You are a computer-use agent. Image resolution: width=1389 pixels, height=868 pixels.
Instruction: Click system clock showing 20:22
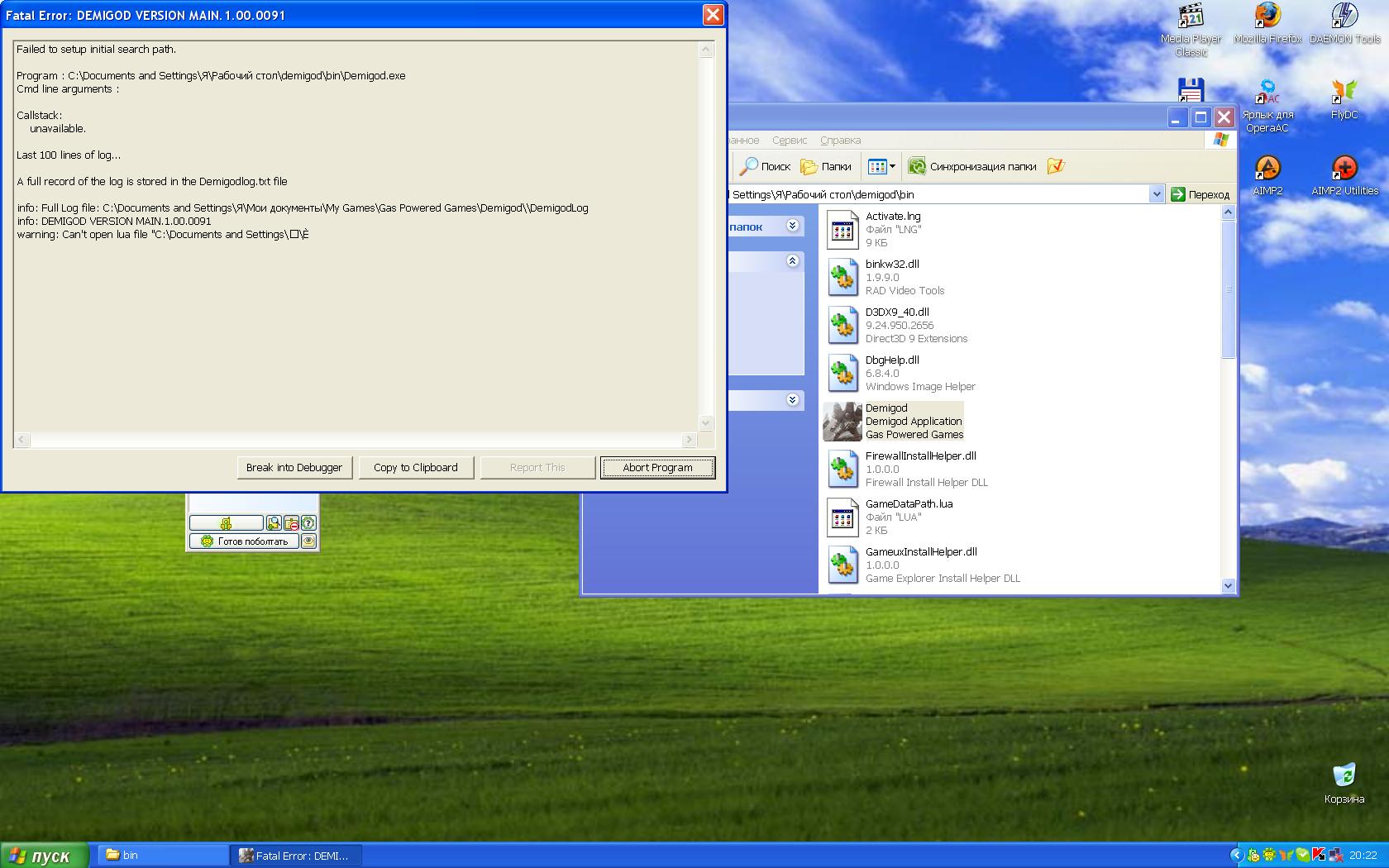pyautogui.click(x=1363, y=856)
